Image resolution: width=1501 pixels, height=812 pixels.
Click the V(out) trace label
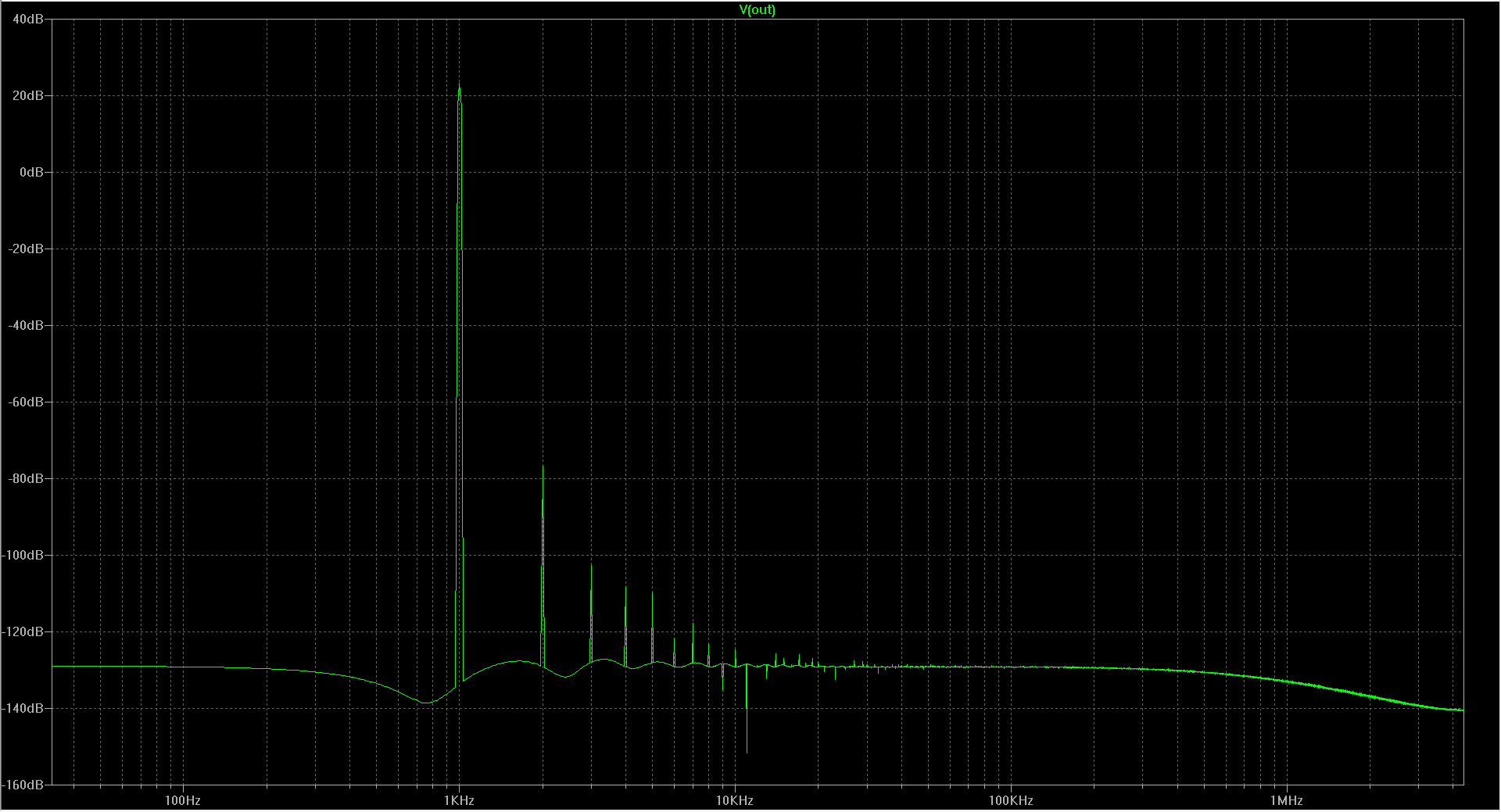757,10
